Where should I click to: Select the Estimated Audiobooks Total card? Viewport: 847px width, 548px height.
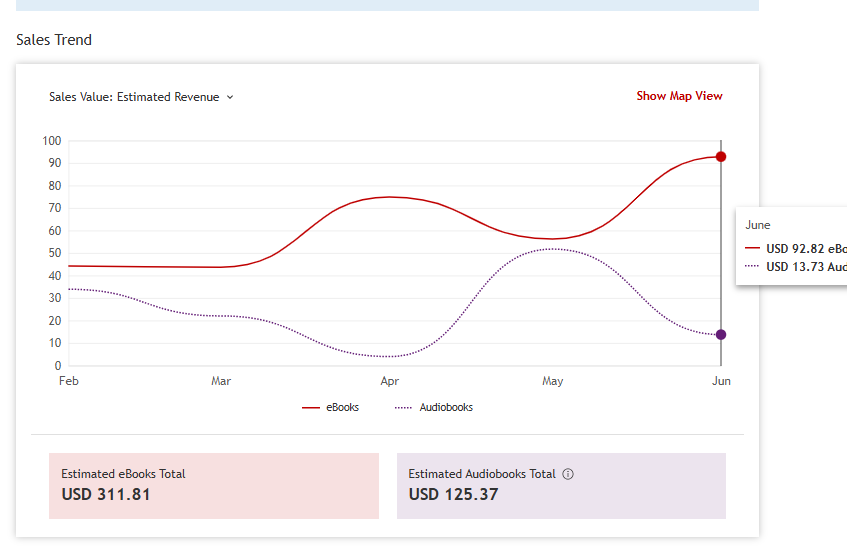tap(561, 486)
